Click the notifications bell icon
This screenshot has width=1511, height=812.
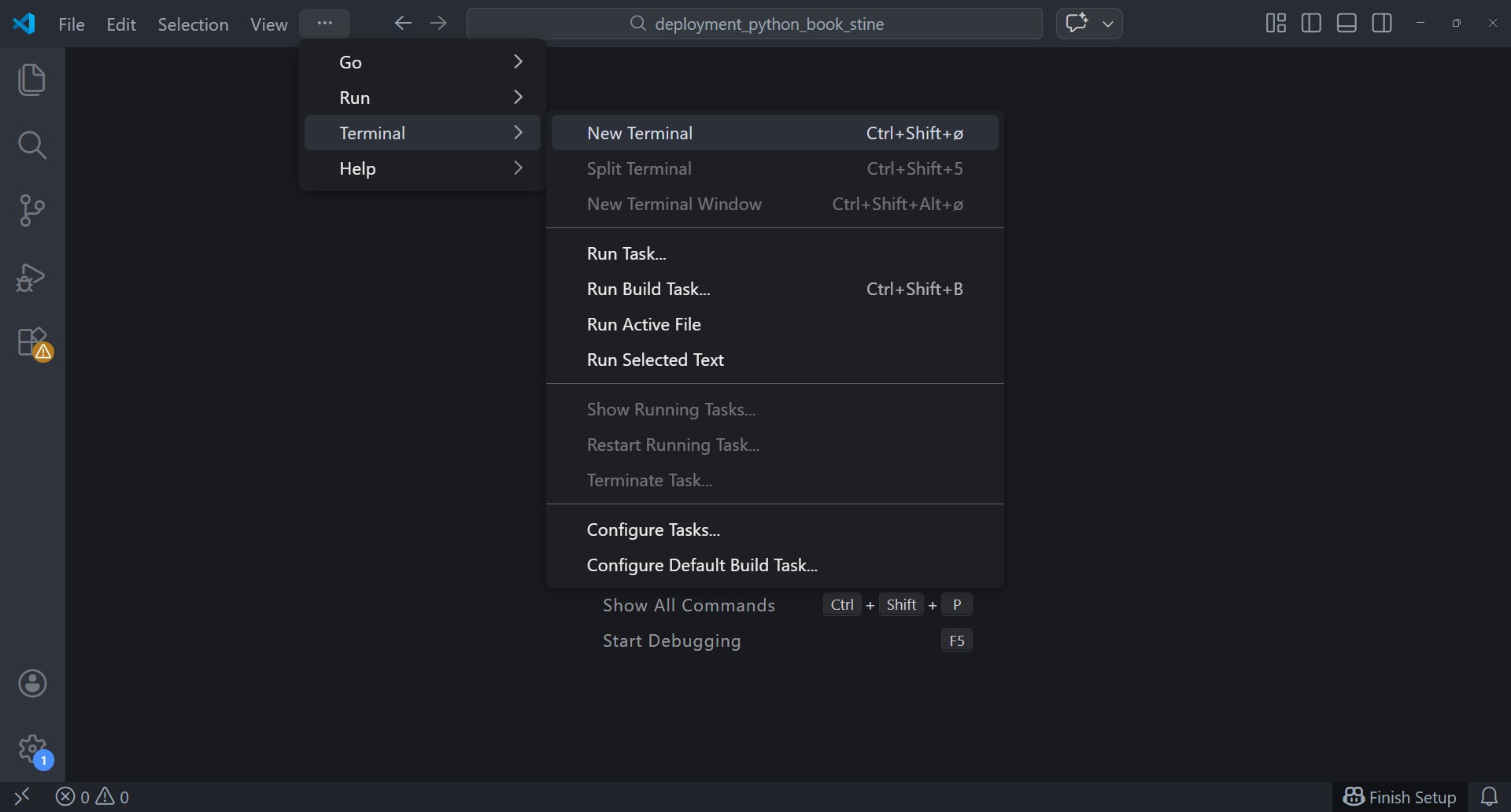pyautogui.click(x=1489, y=797)
